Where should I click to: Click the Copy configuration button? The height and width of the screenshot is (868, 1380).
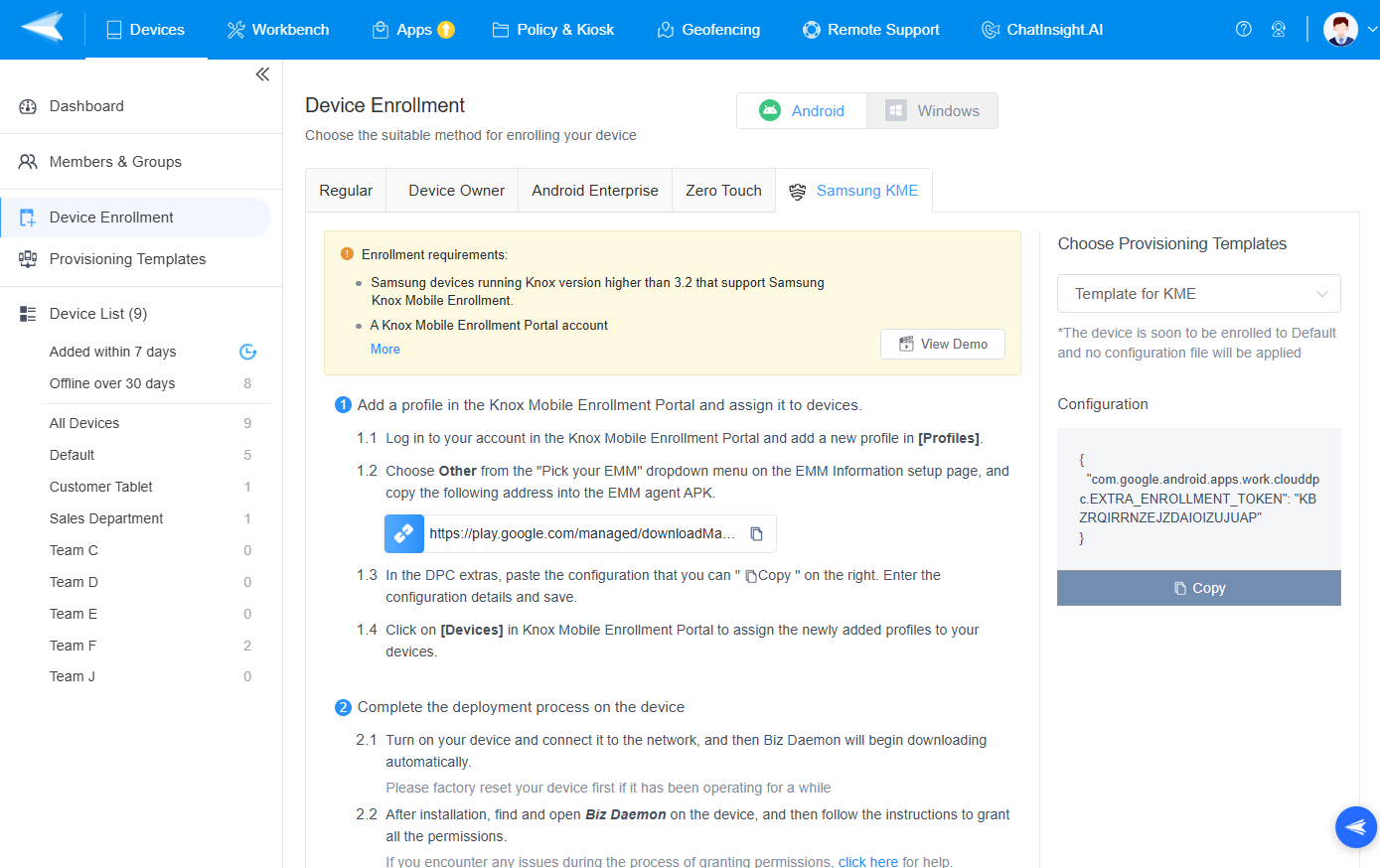[x=1198, y=587]
